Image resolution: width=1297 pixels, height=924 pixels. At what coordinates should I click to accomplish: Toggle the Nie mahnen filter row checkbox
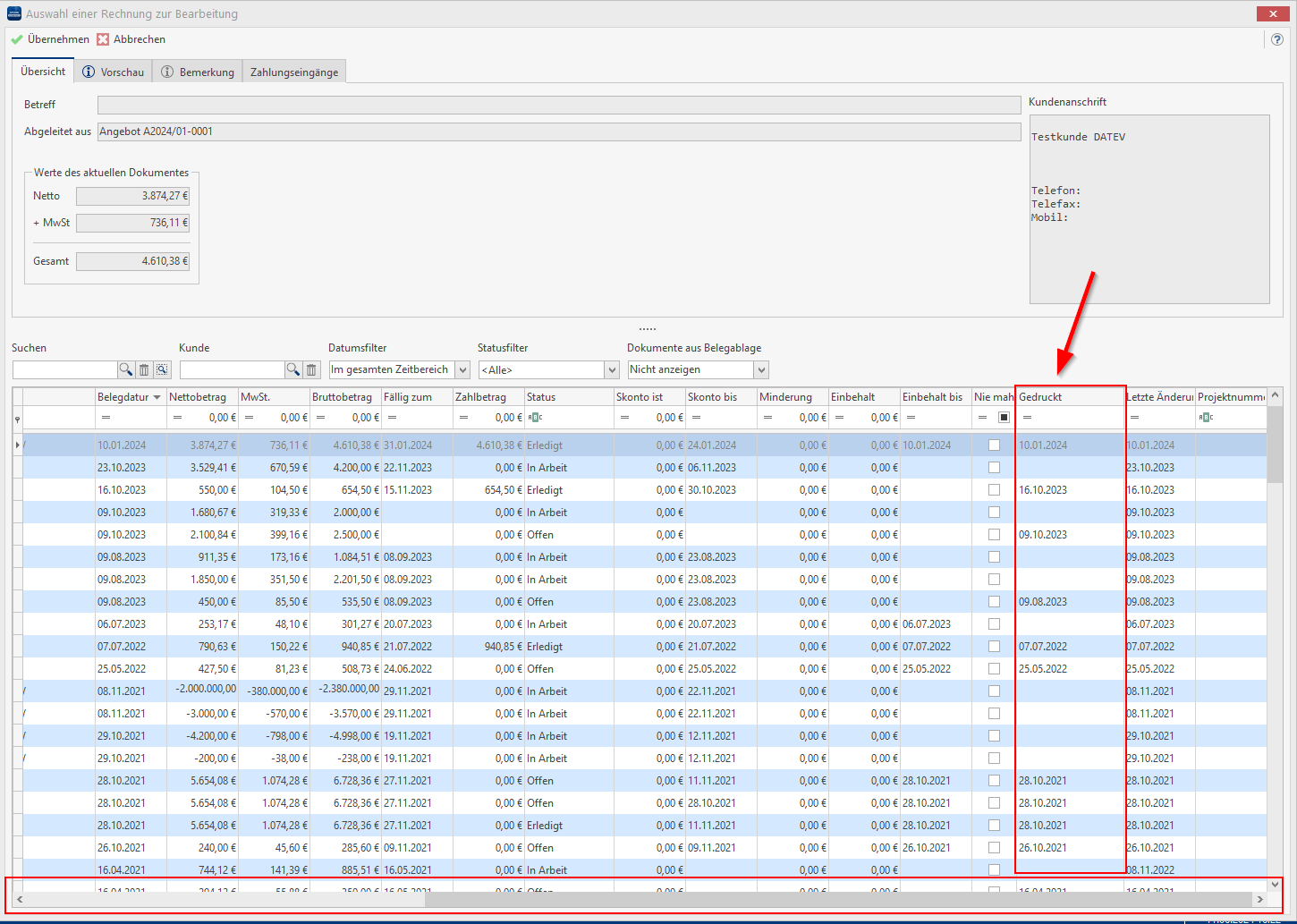pyautogui.click(x=1004, y=418)
